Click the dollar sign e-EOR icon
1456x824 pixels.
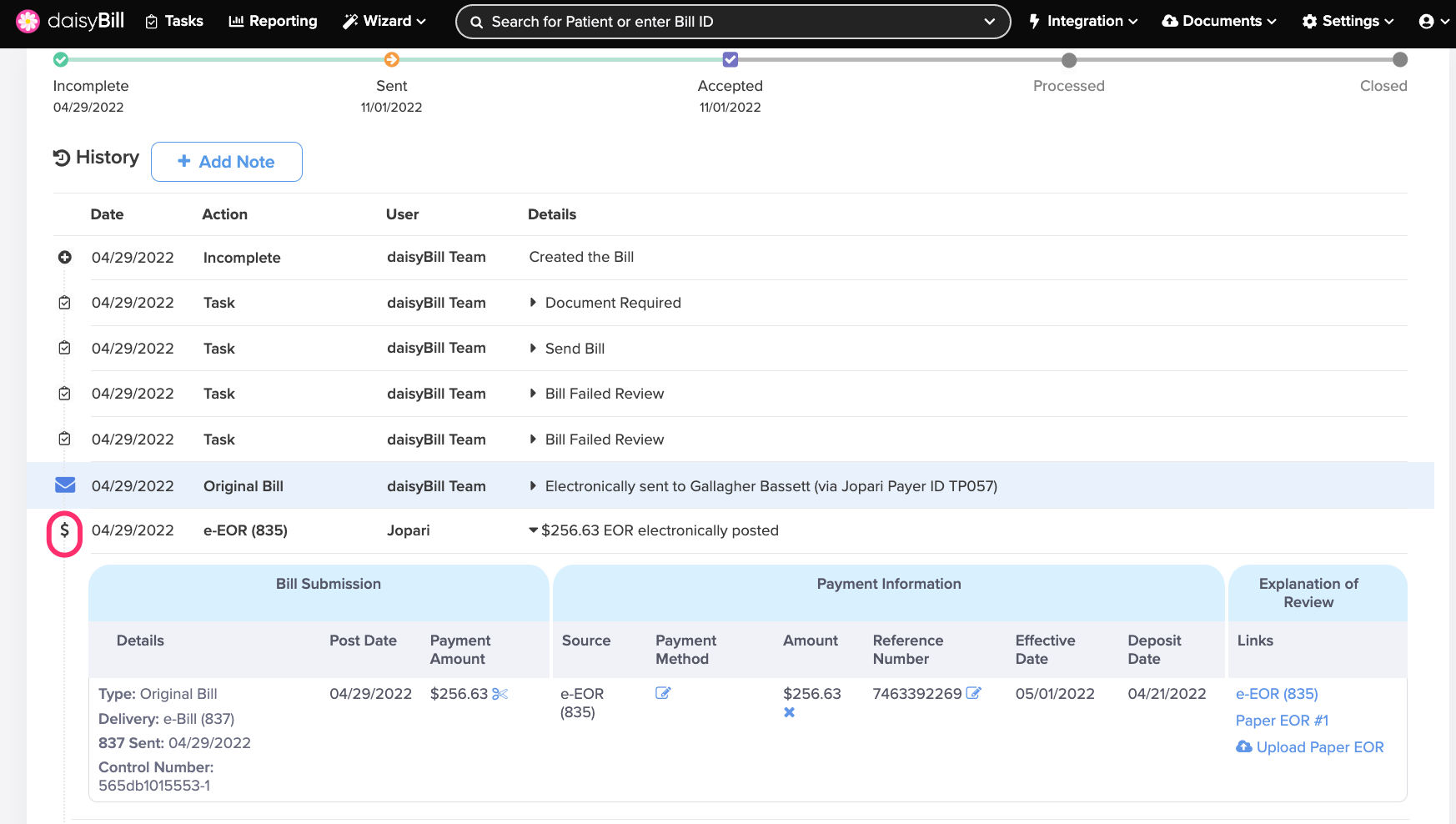64,532
